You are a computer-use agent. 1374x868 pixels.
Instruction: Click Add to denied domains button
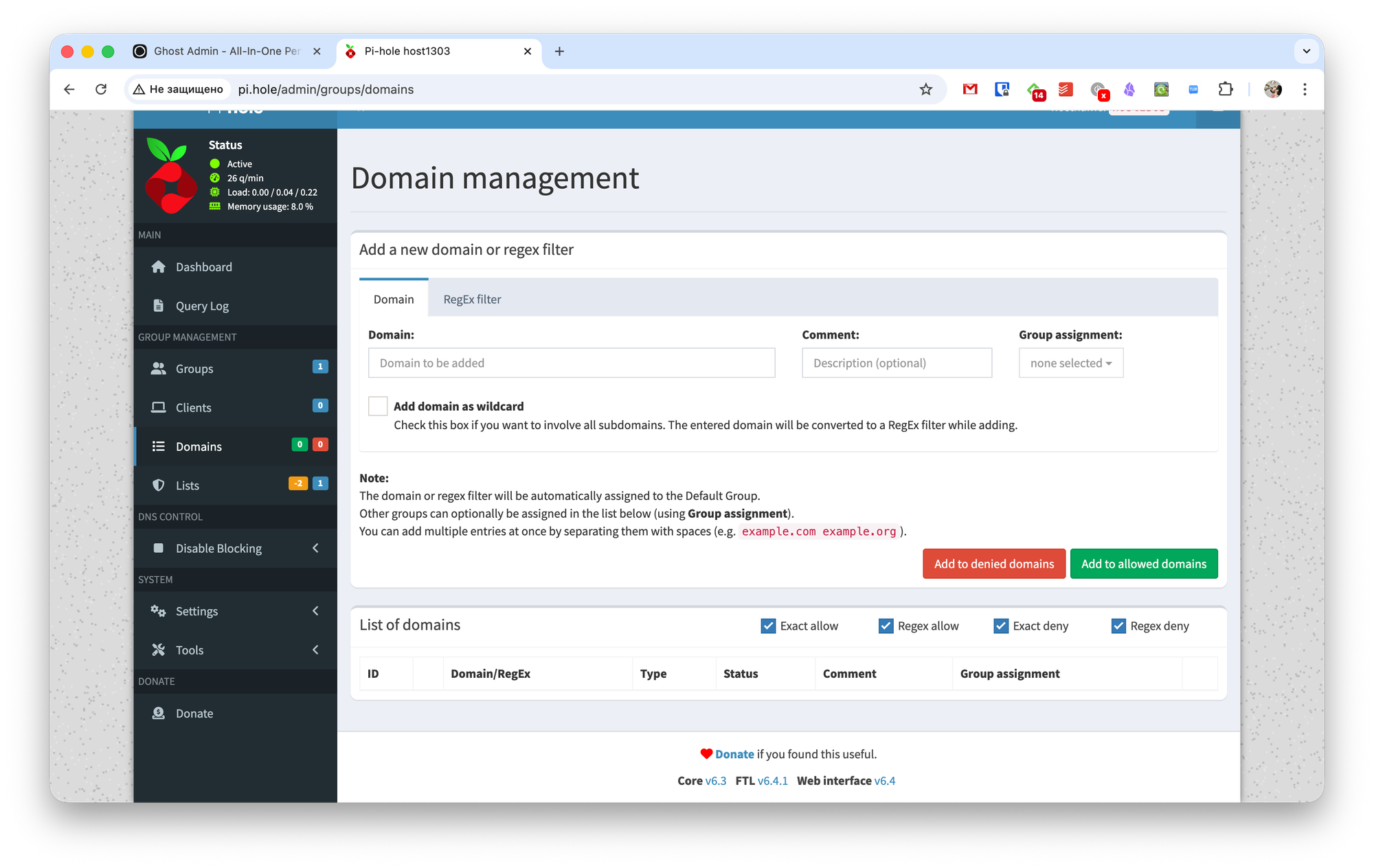pyautogui.click(x=993, y=564)
